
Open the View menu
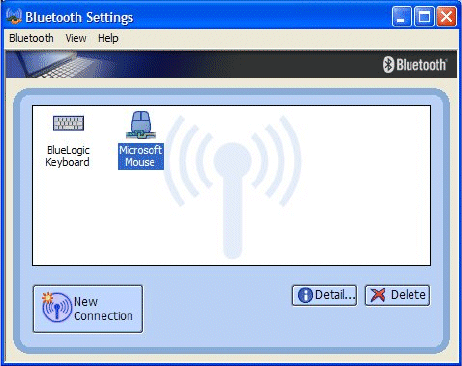[x=76, y=38]
